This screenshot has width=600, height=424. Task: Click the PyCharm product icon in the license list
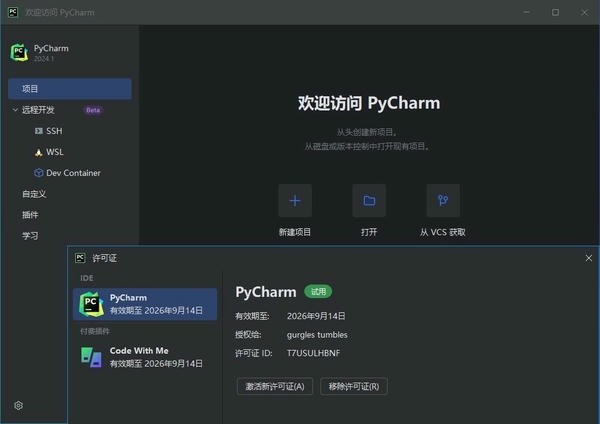coord(91,304)
